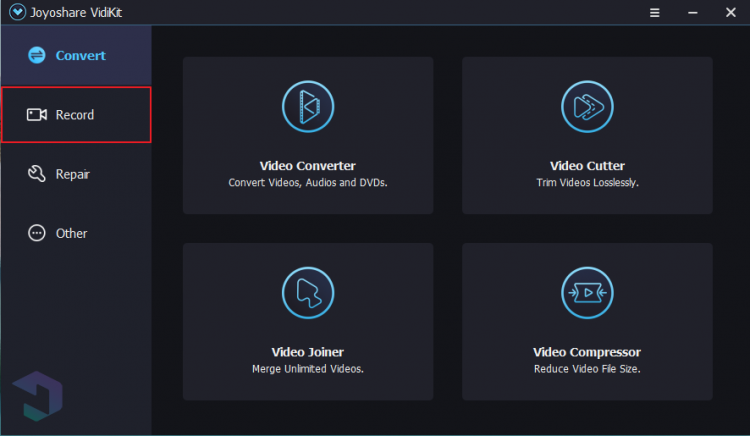Click the Convert arrows icon
The height and width of the screenshot is (436, 750).
37,55
